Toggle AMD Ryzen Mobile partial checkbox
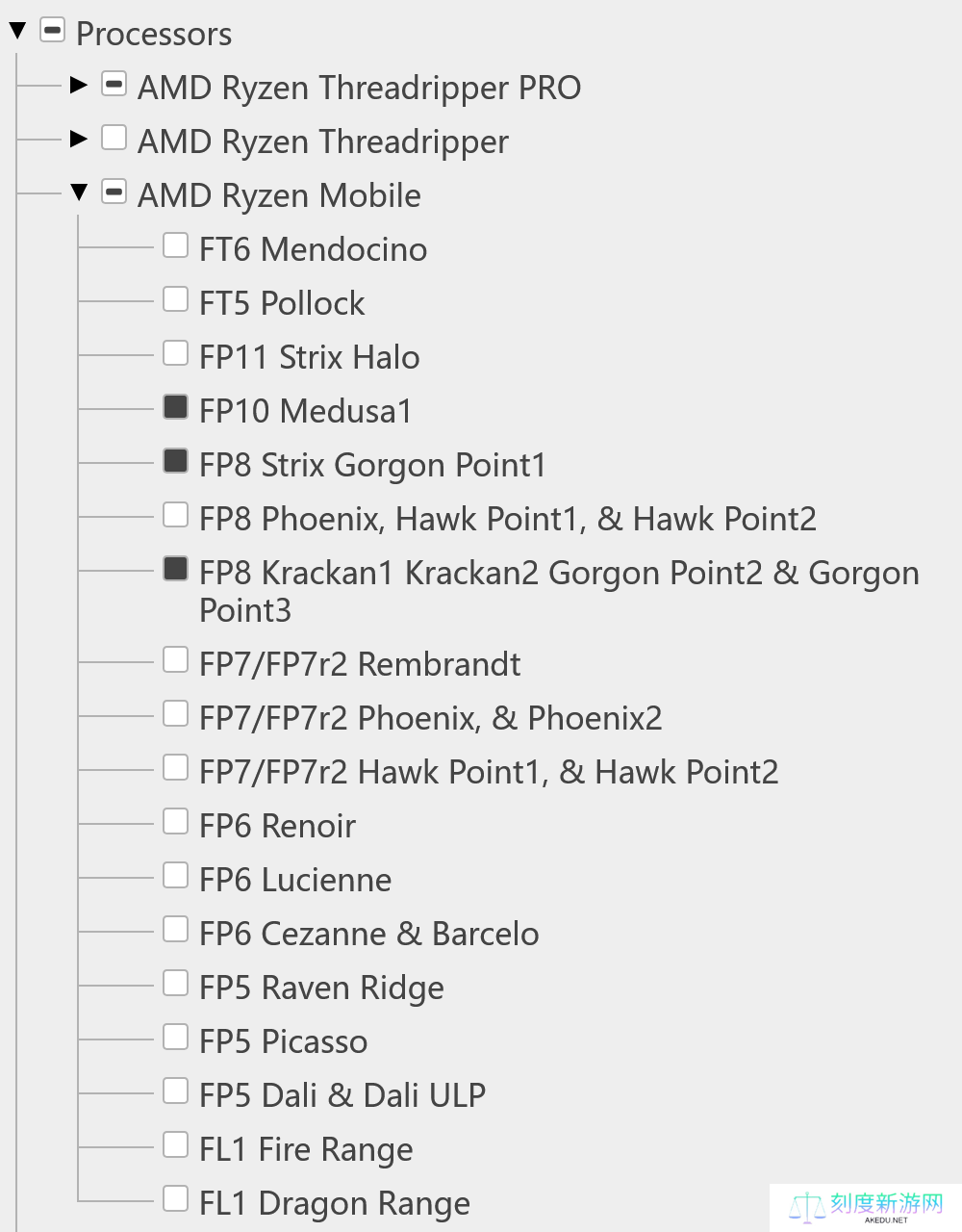The width and height of the screenshot is (962, 1232). [x=114, y=192]
